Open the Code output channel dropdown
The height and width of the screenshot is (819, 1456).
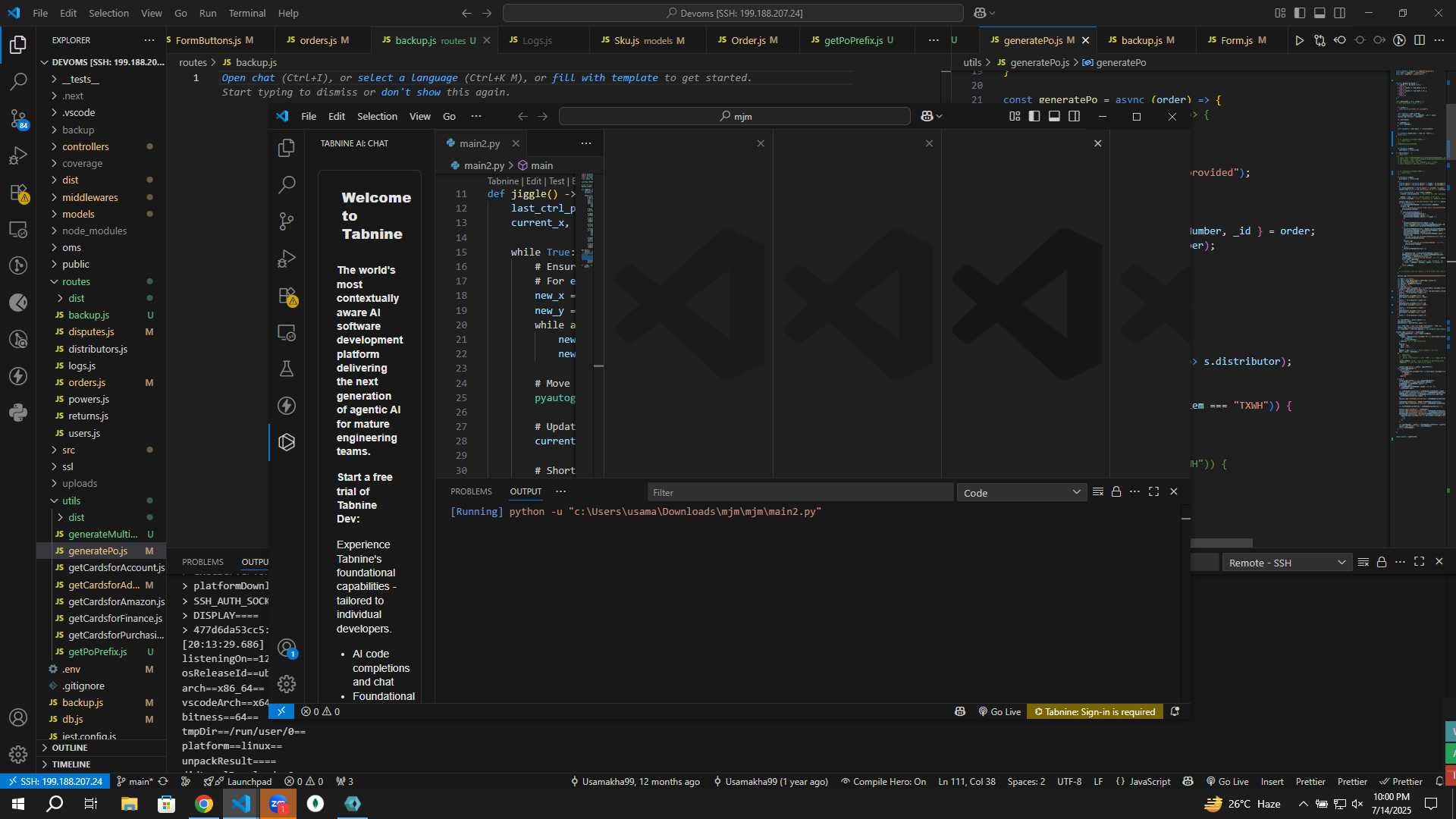1021,493
